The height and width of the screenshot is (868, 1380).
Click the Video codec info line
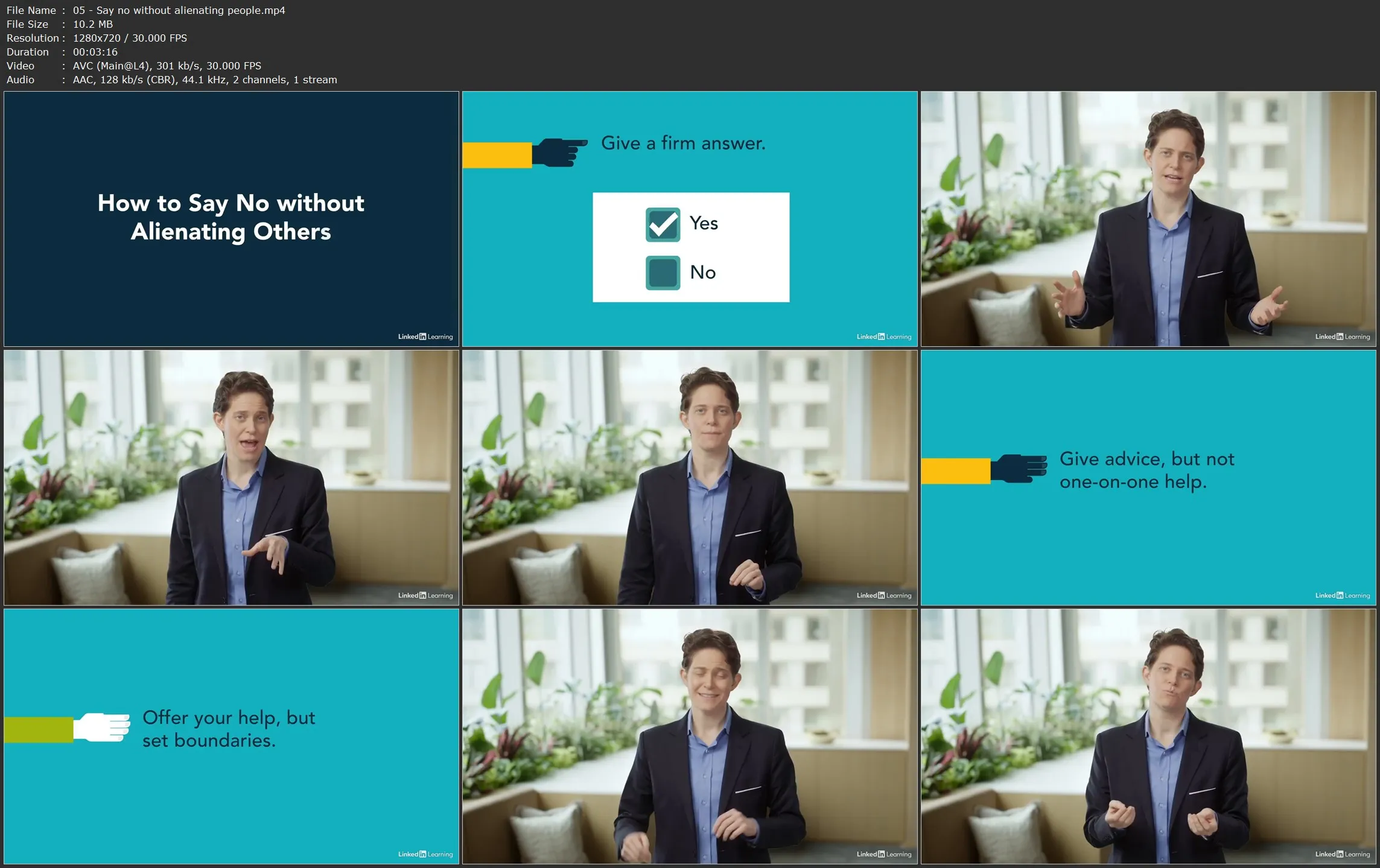click(x=134, y=66)
